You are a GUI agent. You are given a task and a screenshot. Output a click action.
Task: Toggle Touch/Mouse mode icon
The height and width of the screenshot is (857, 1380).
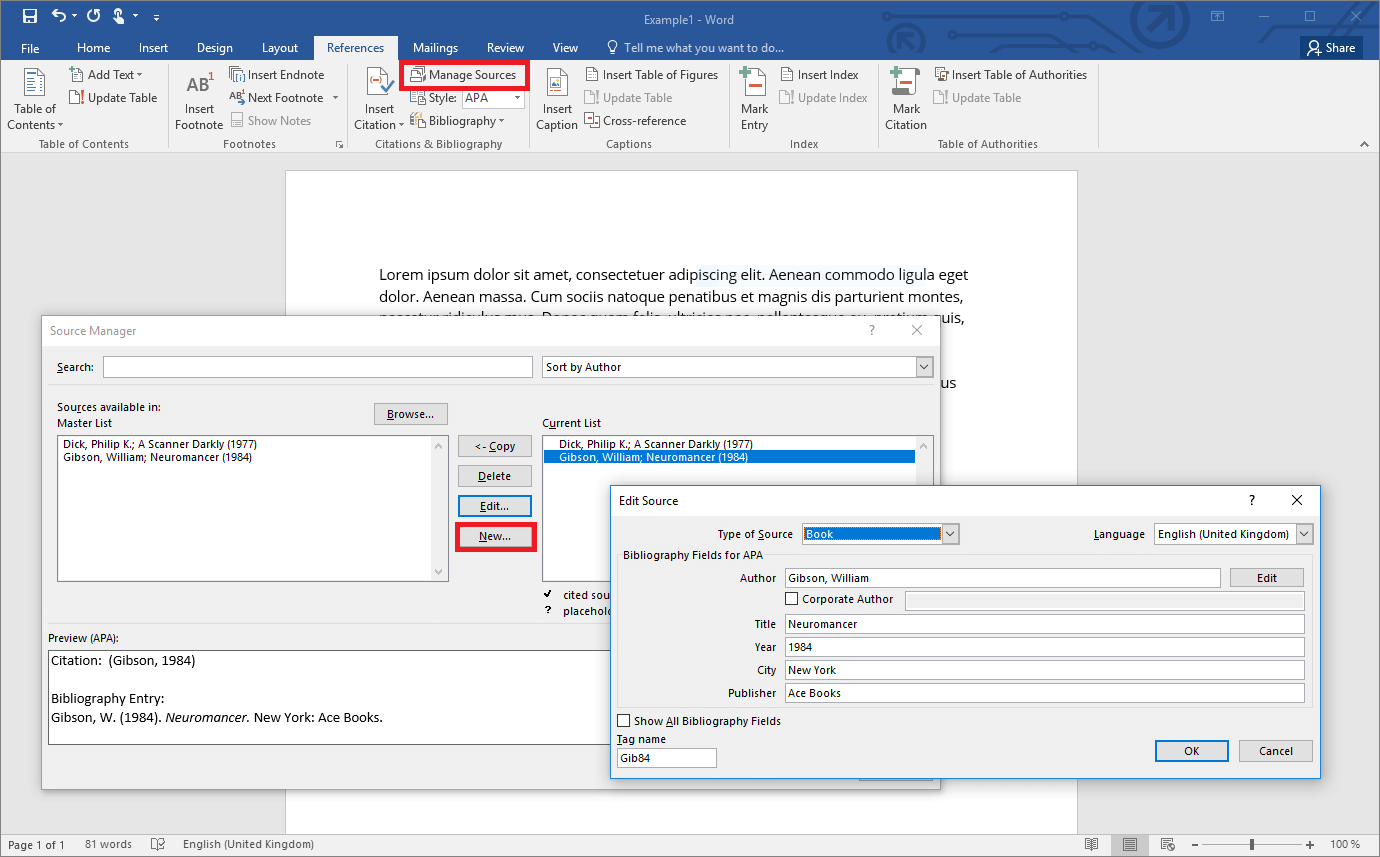pyautogui.click(x=119, y=16)
